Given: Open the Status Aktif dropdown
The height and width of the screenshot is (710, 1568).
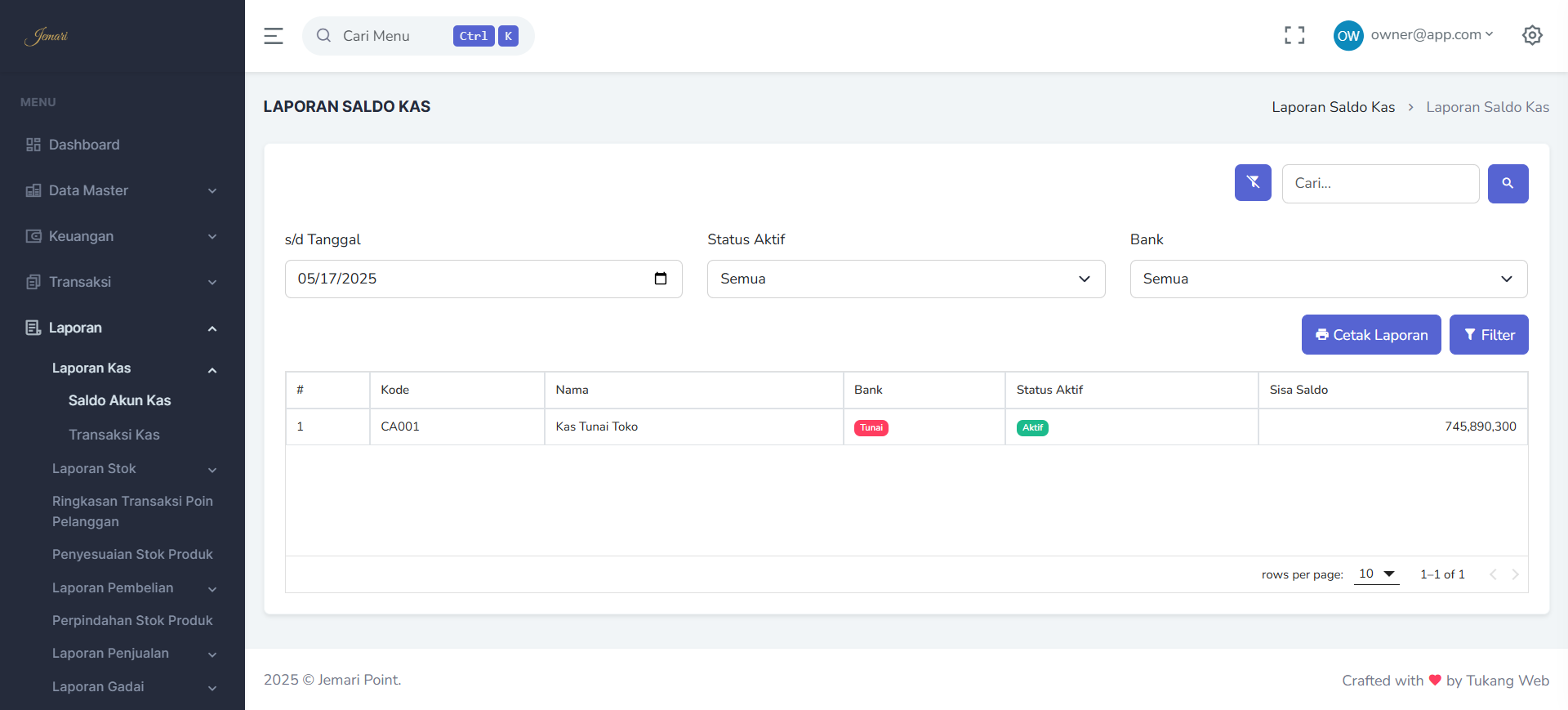Looking at the screenshot, I should coord(905,279).
